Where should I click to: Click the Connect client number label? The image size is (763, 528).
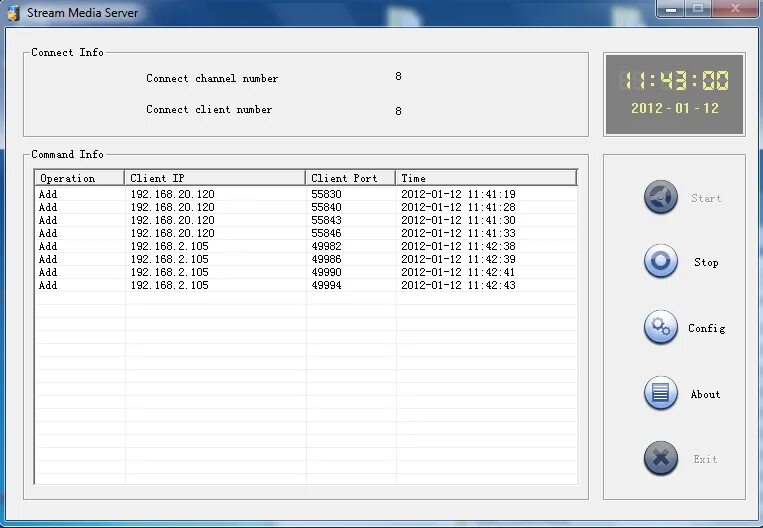pos(209,109)
